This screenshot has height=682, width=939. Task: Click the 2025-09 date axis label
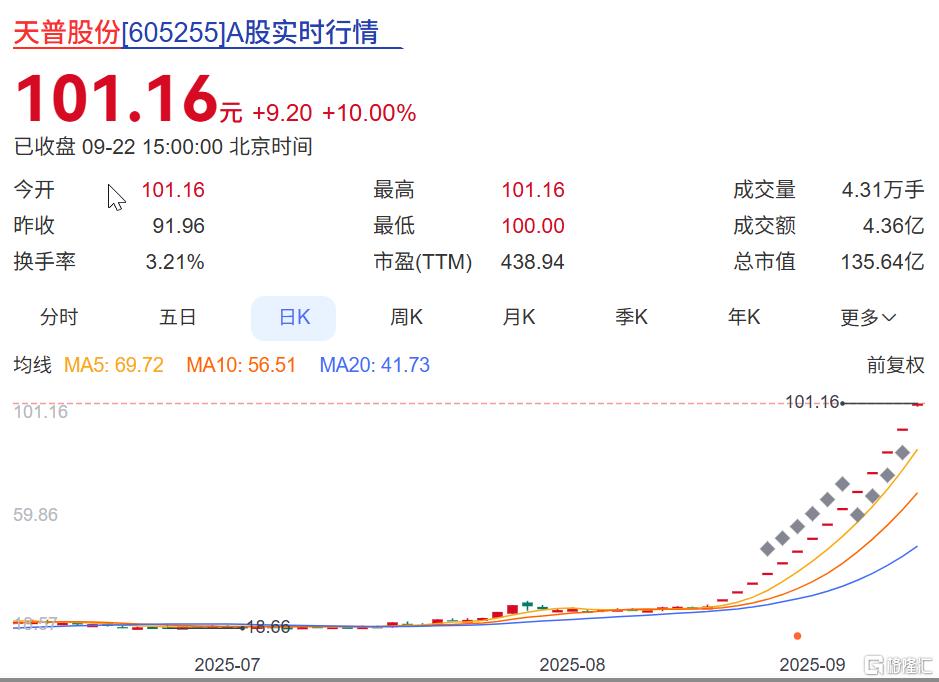click(x=812, y=665)
